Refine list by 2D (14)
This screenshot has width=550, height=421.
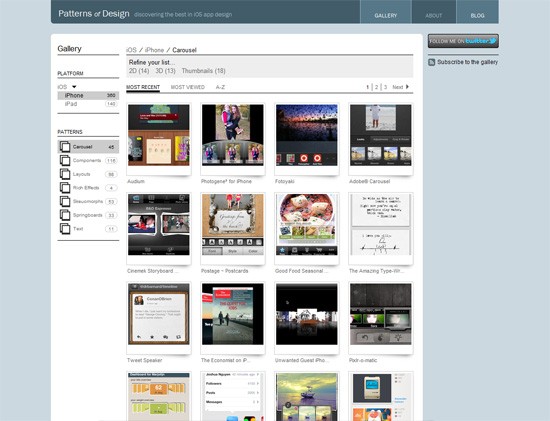pos(139,71)
